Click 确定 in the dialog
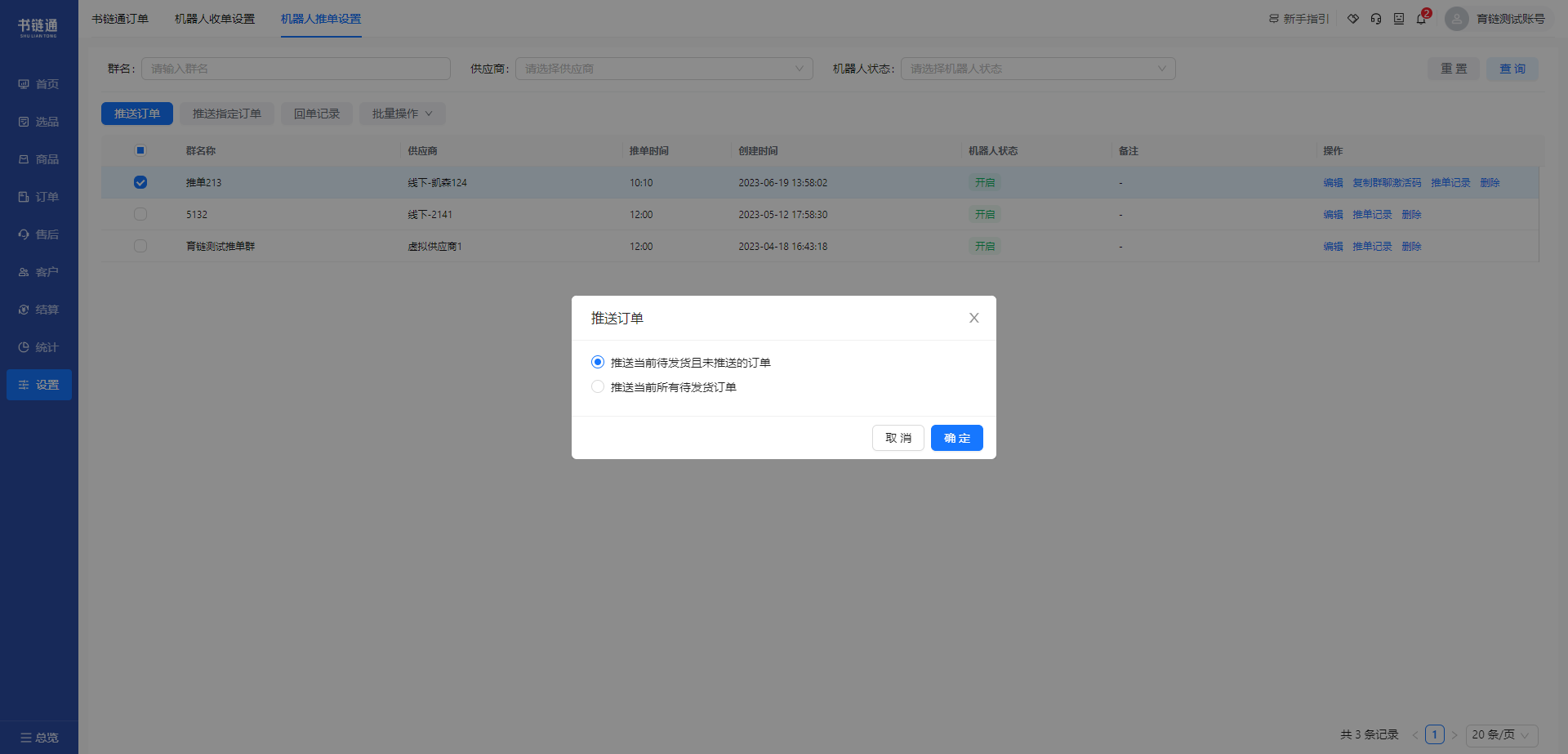 957,438
